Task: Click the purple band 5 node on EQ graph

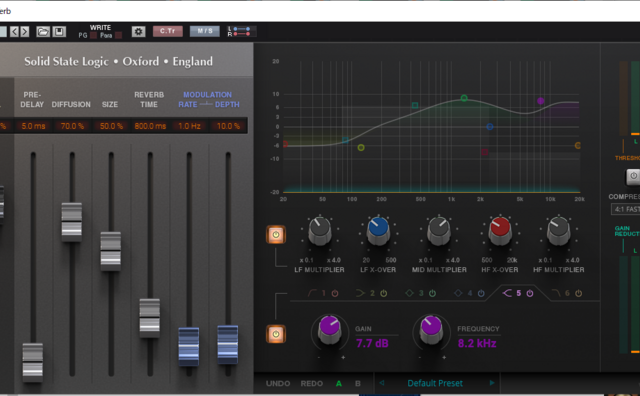Action: pos(541,101)
